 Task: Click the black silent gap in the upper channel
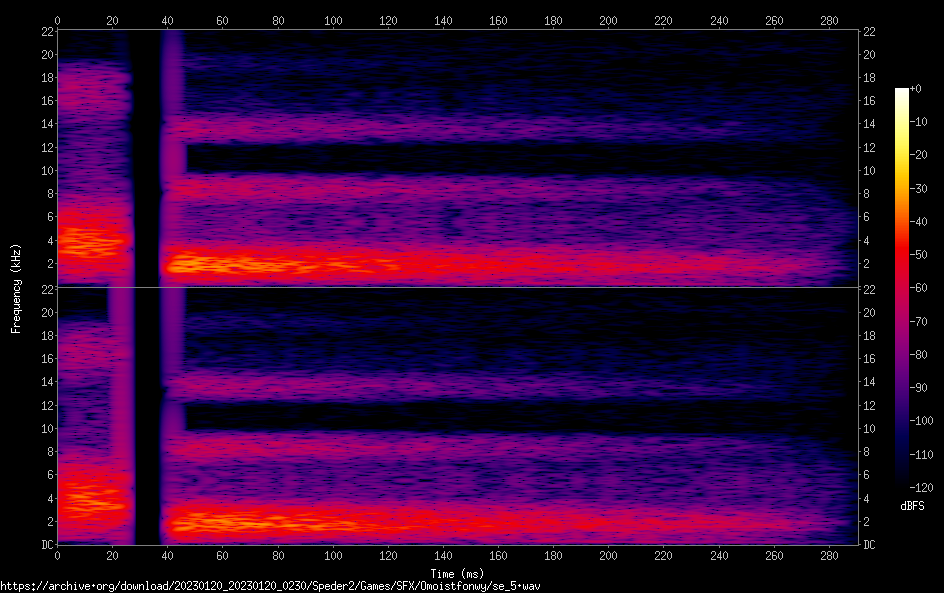(x=146, y=160)
